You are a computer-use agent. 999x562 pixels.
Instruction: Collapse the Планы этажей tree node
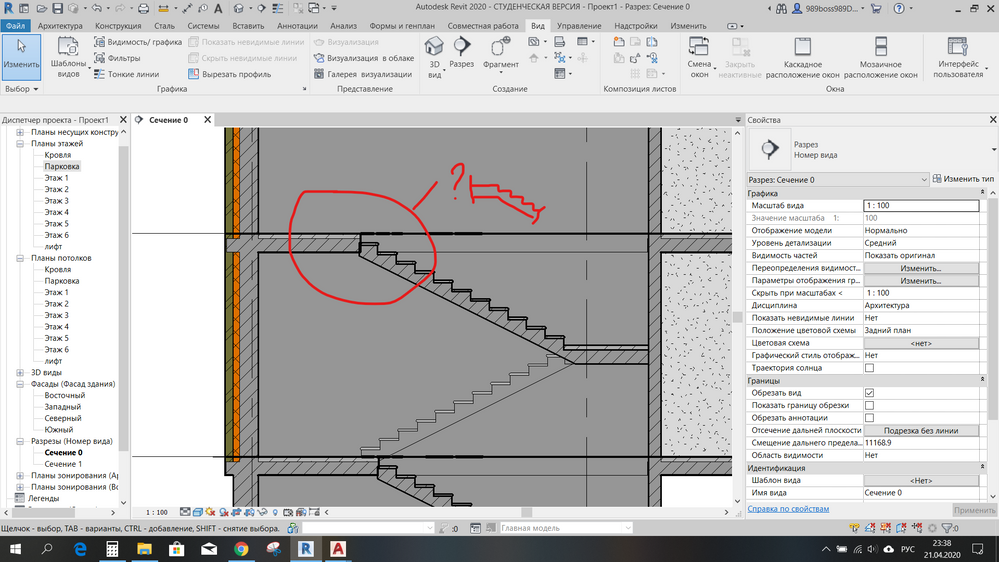(20, 143)
